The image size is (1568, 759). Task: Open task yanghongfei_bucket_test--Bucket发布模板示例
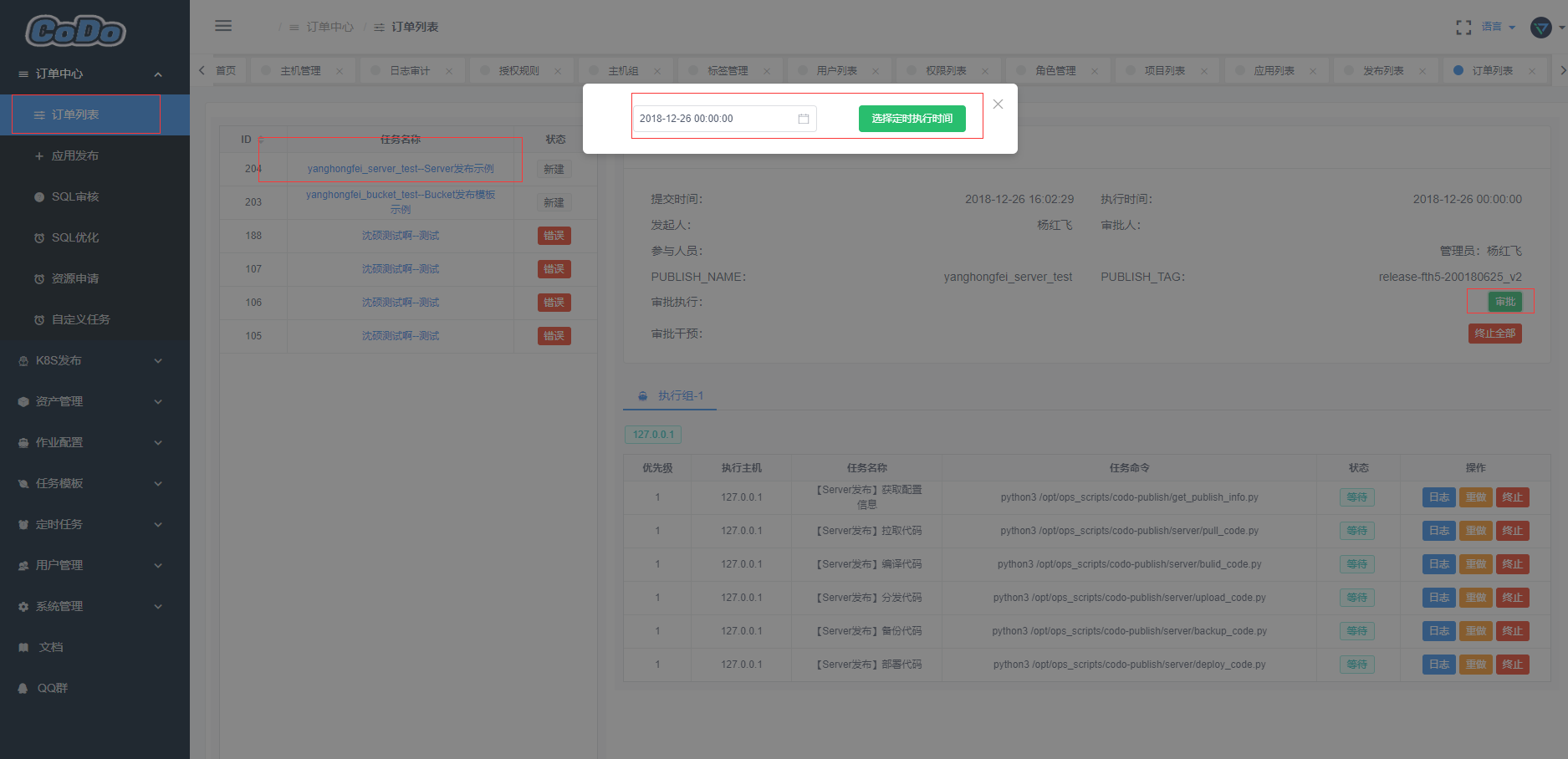(x=401, y=202)
